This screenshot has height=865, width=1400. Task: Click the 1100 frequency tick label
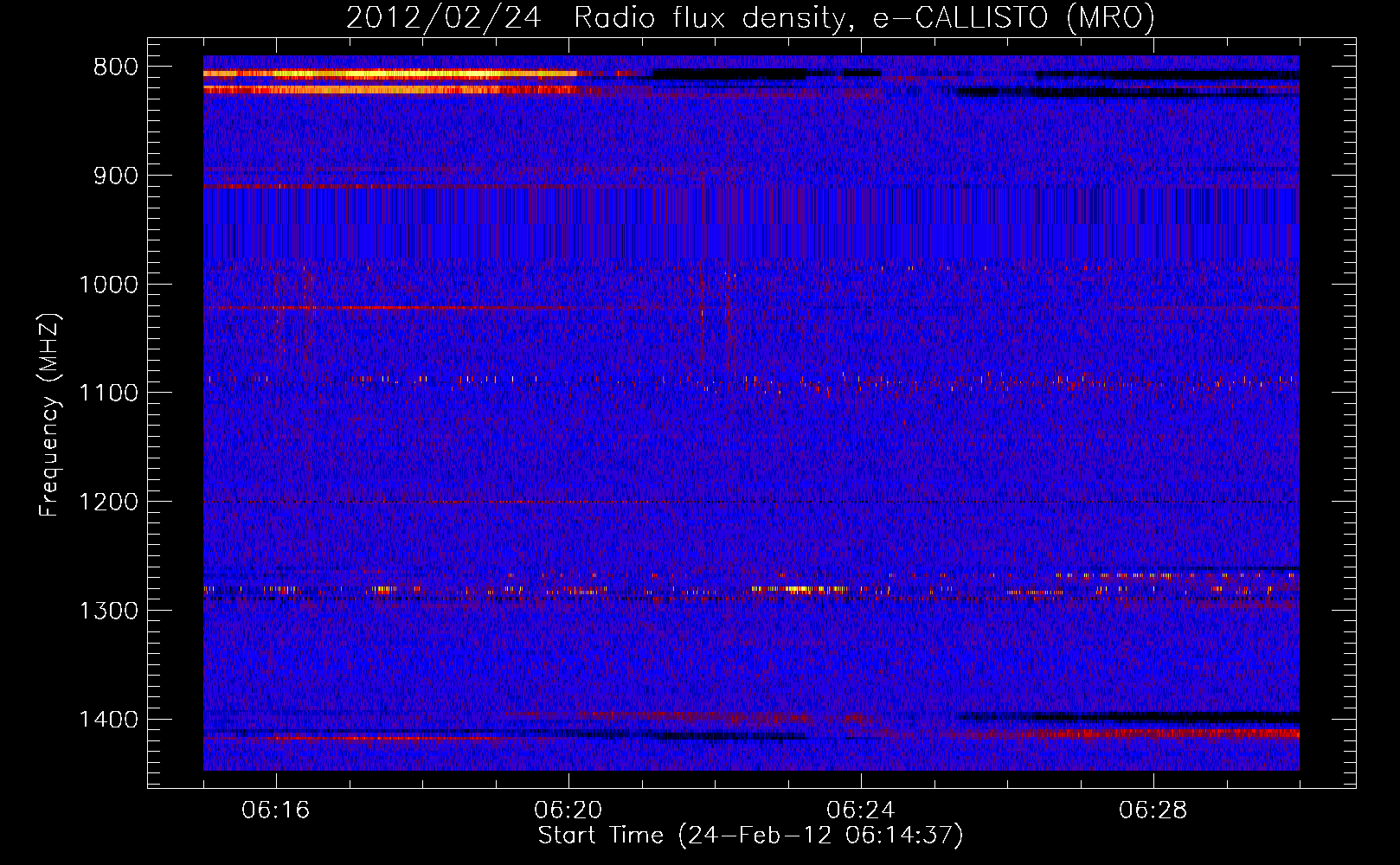pyautogui.click(x=108, y=393)
